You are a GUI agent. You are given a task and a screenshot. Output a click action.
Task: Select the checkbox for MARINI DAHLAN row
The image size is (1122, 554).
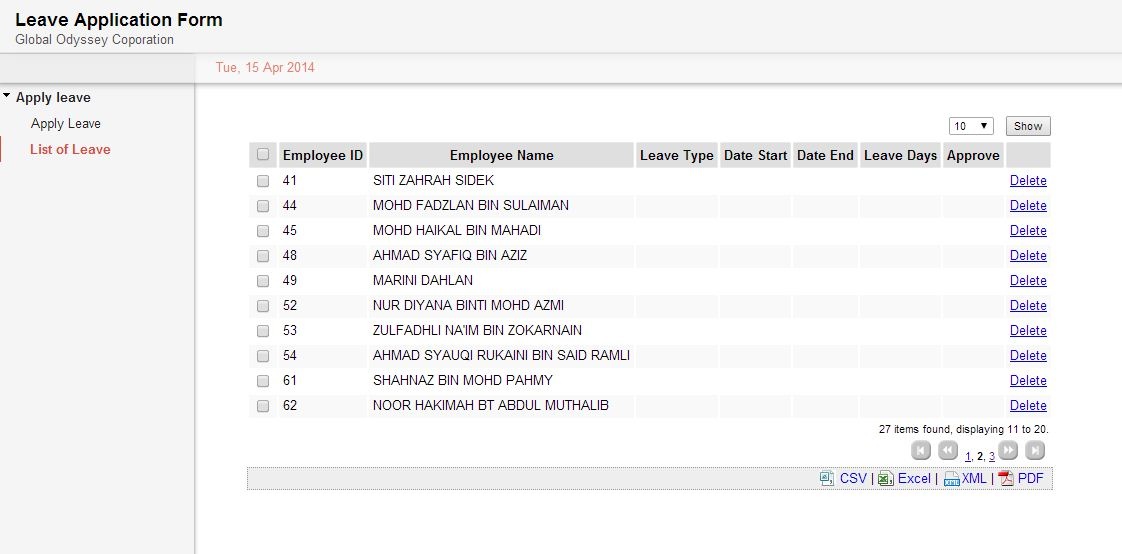click(263, 281)
